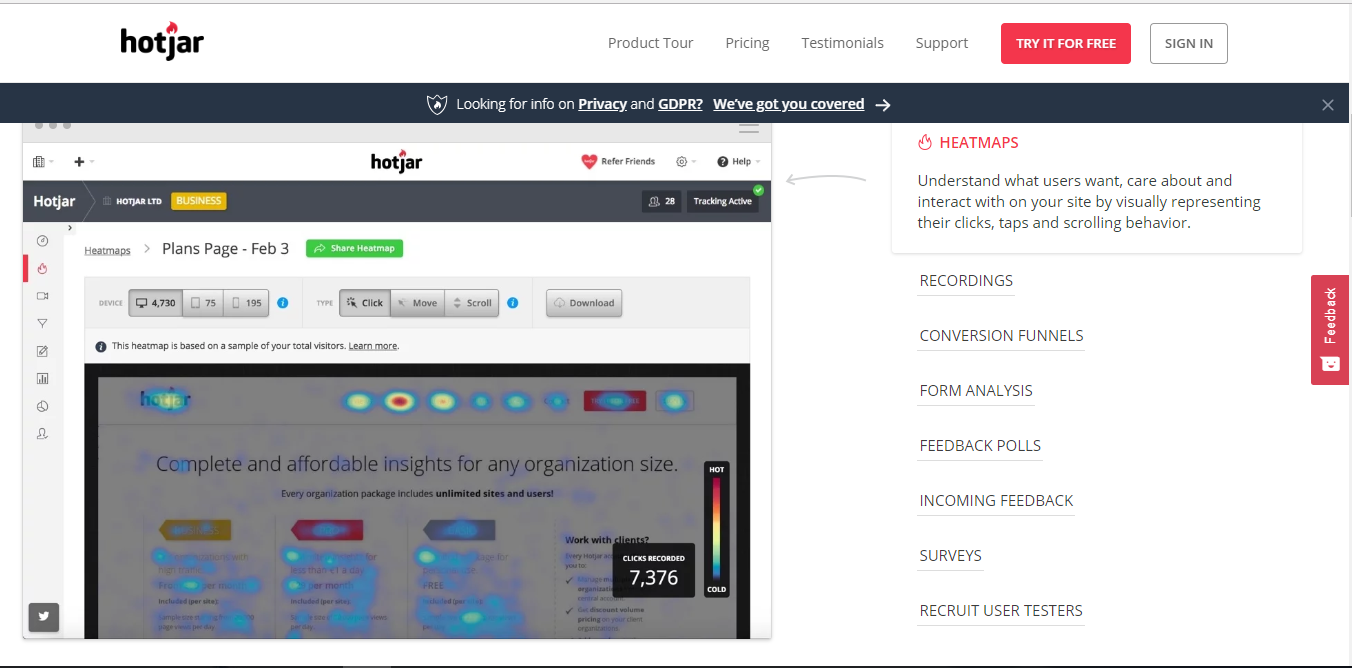Viewport: 1352px width, 668px height.
Task: Select SURVEYS feature
Action: pyautogui.click(x=951, y=556)
